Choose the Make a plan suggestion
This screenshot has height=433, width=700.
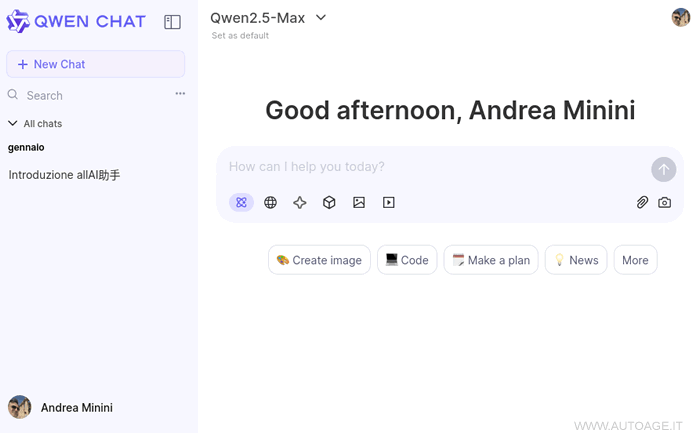[491, 260]
